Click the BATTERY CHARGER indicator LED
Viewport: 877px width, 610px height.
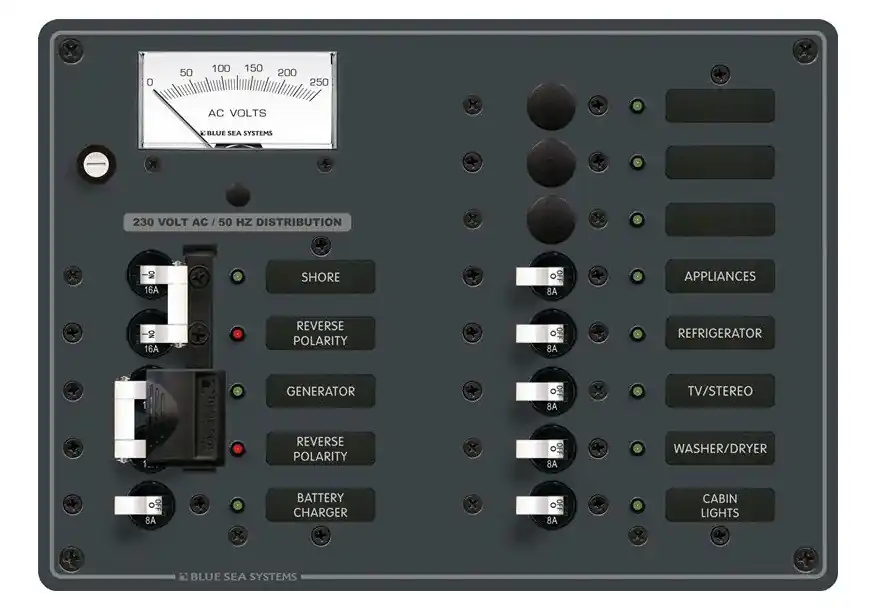pyautogui.click(x=238, y=505)
